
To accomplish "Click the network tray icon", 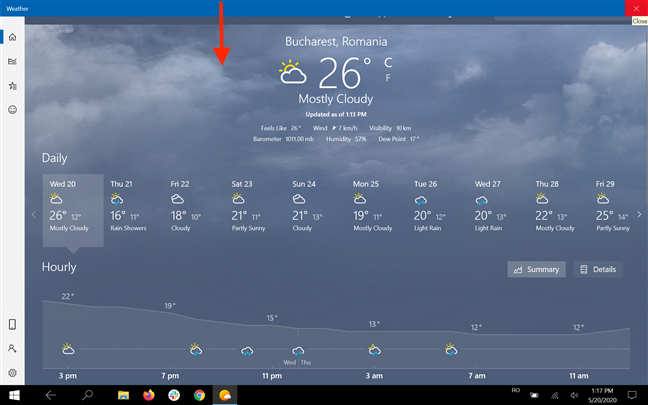I will 555,395.
